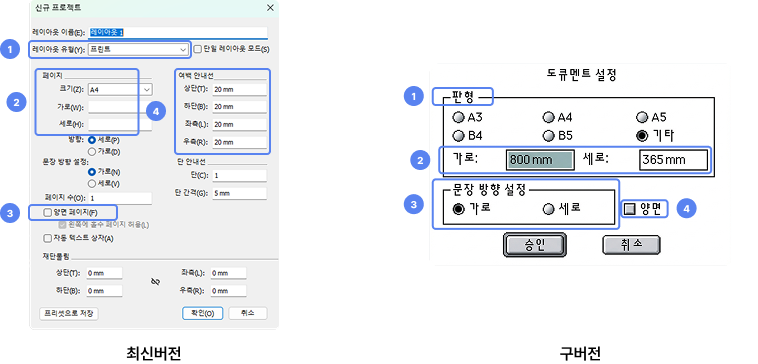Screen dimensions: 758x364
Task: Click 여백 안내선 좌측(L) 20 mm field
Action: click(x=239, y=124)
